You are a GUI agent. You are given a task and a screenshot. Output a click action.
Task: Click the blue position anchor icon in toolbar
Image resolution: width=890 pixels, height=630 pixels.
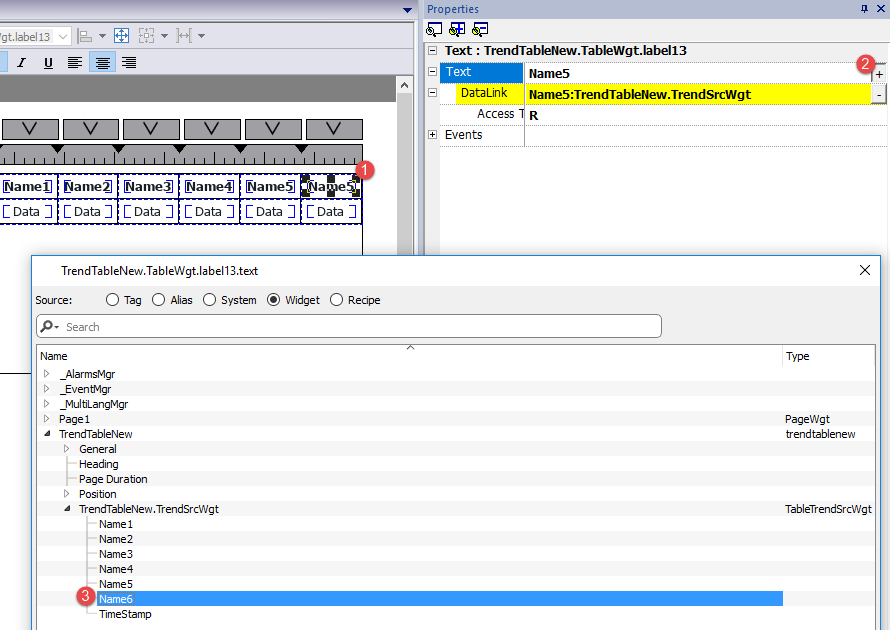tap(122, 35)
